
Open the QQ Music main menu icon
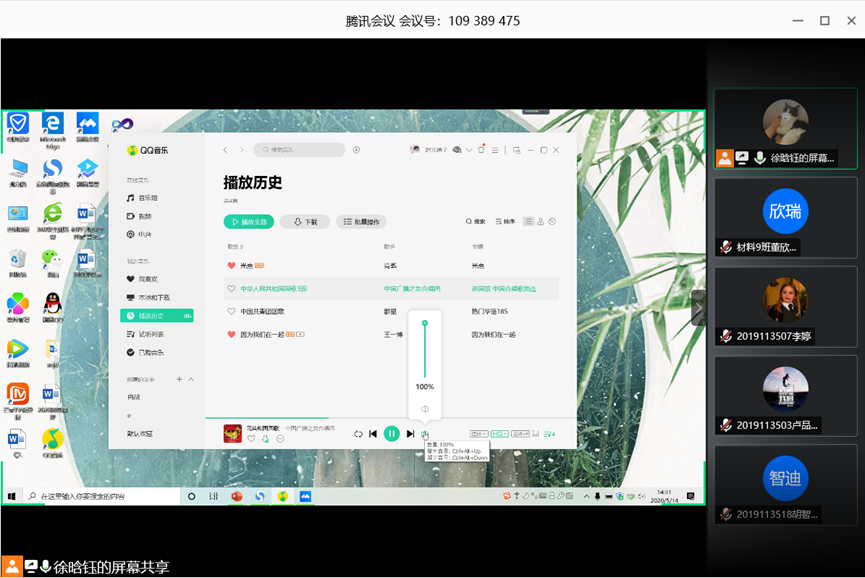[495, 150]
